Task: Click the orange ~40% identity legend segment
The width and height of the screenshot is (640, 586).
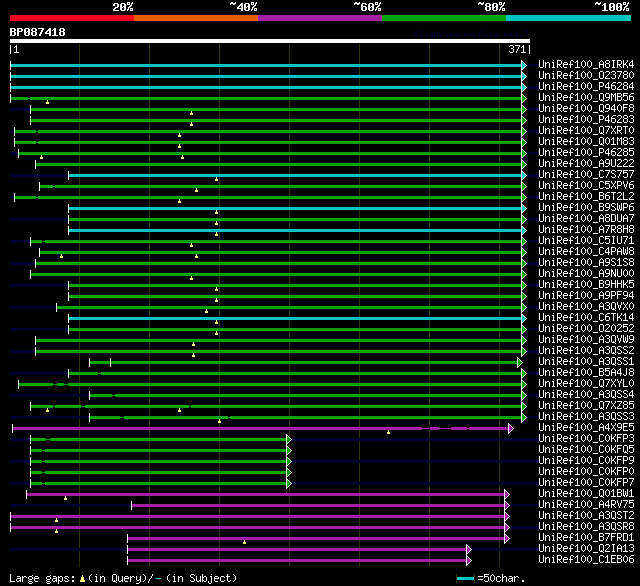Action: coord(196,18)
